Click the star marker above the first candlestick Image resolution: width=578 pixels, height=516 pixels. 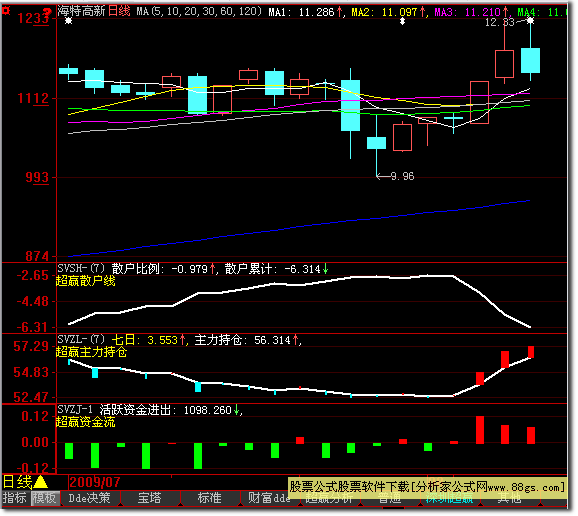click(69, 21)
